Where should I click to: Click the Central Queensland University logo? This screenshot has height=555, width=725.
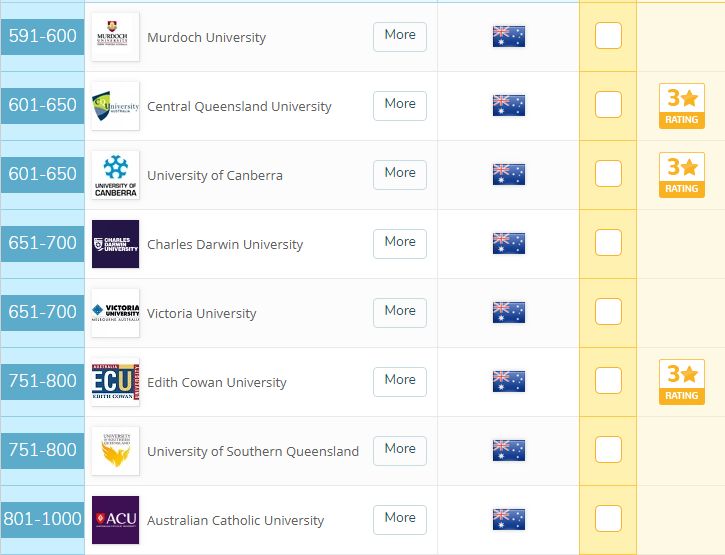click(115, 106)
